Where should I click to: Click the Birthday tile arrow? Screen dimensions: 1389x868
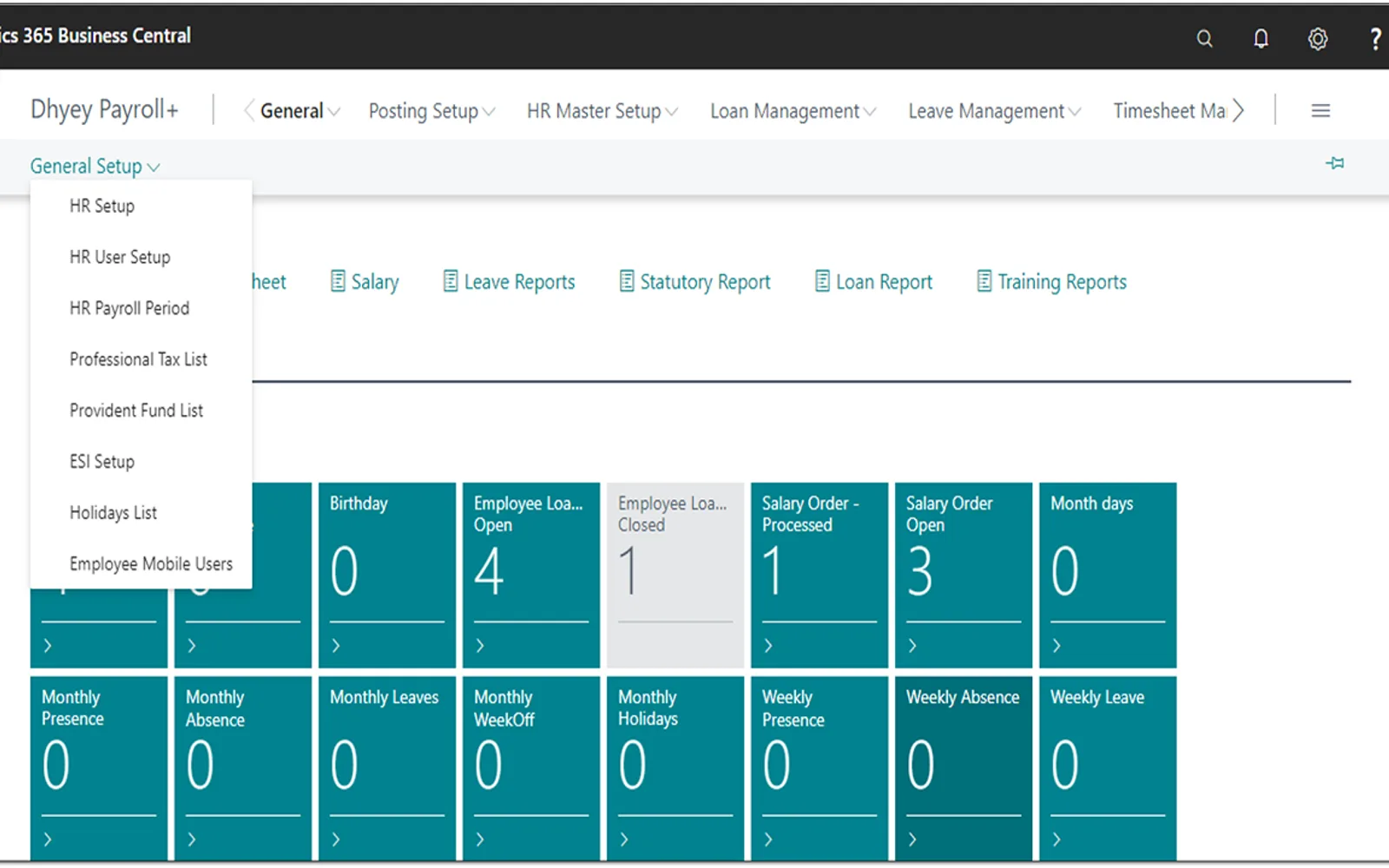(x=336, y=646)
